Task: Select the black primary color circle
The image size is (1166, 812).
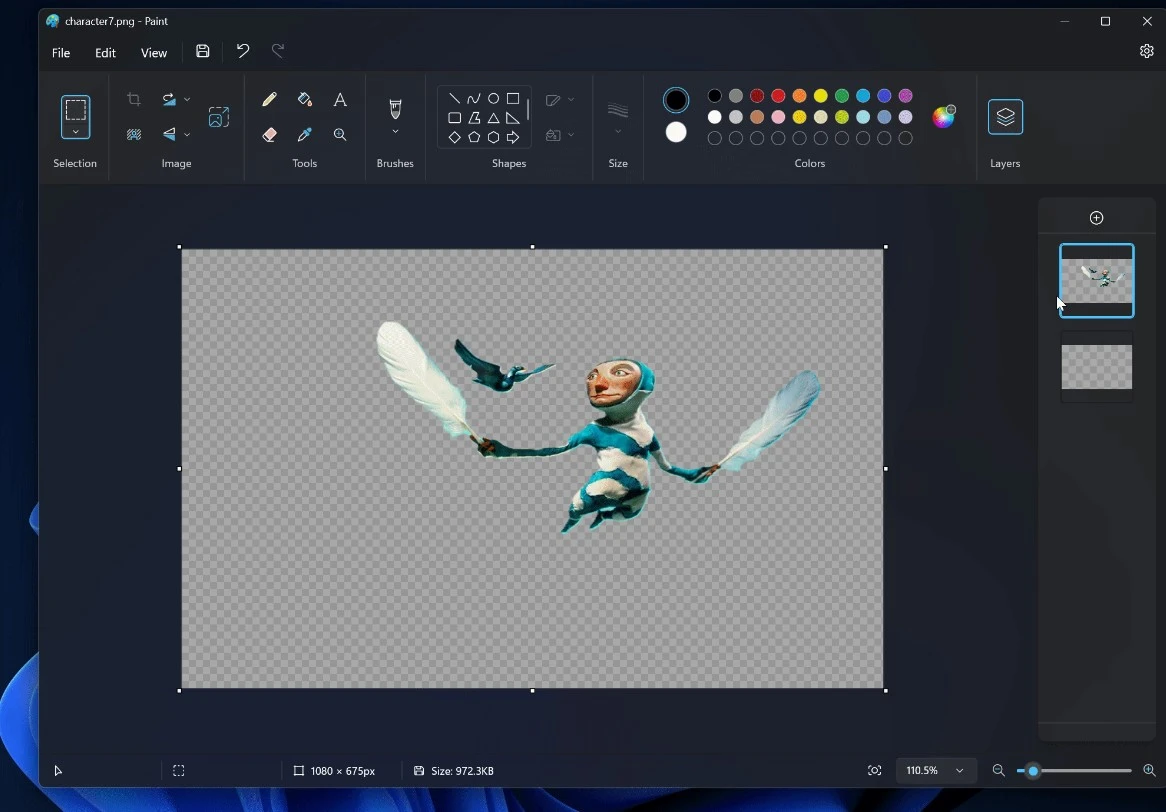Action: coord(676,100)
